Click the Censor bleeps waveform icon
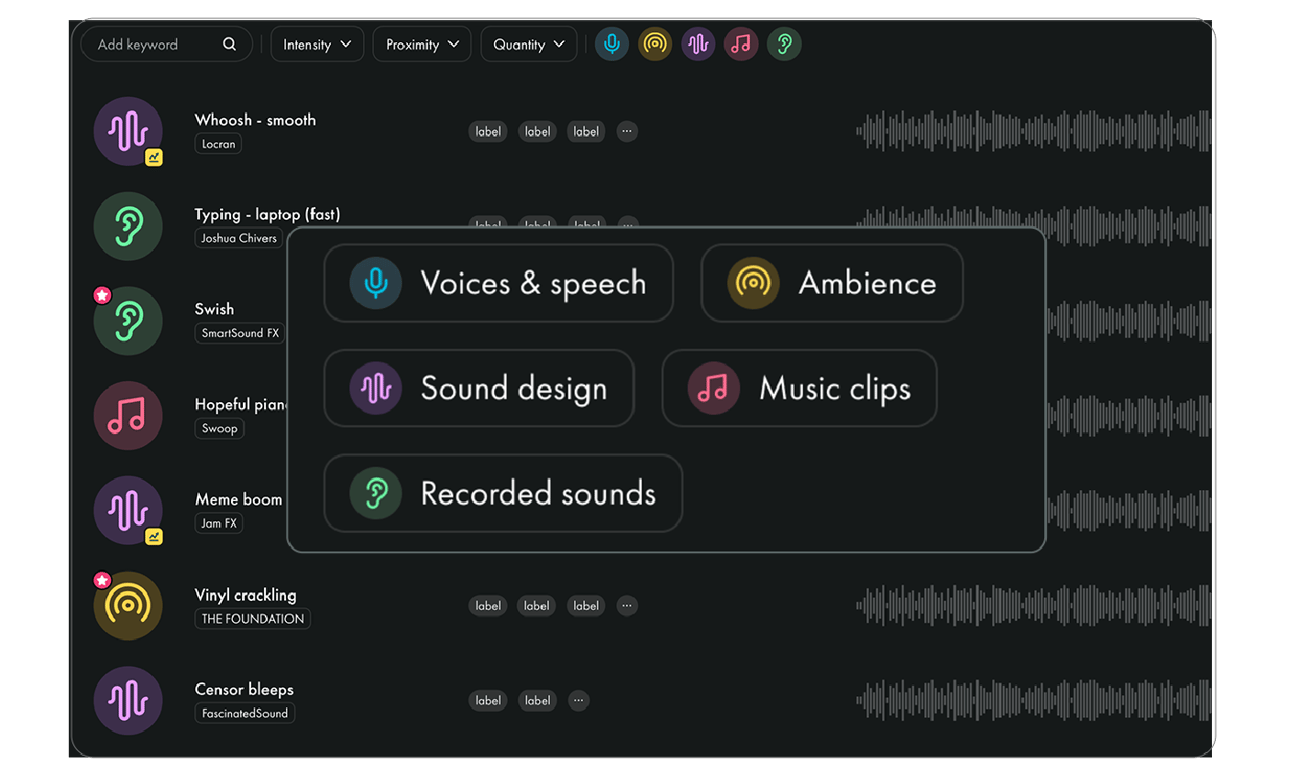This screenshot has height=774, width=1300. (x=128, y=701)
